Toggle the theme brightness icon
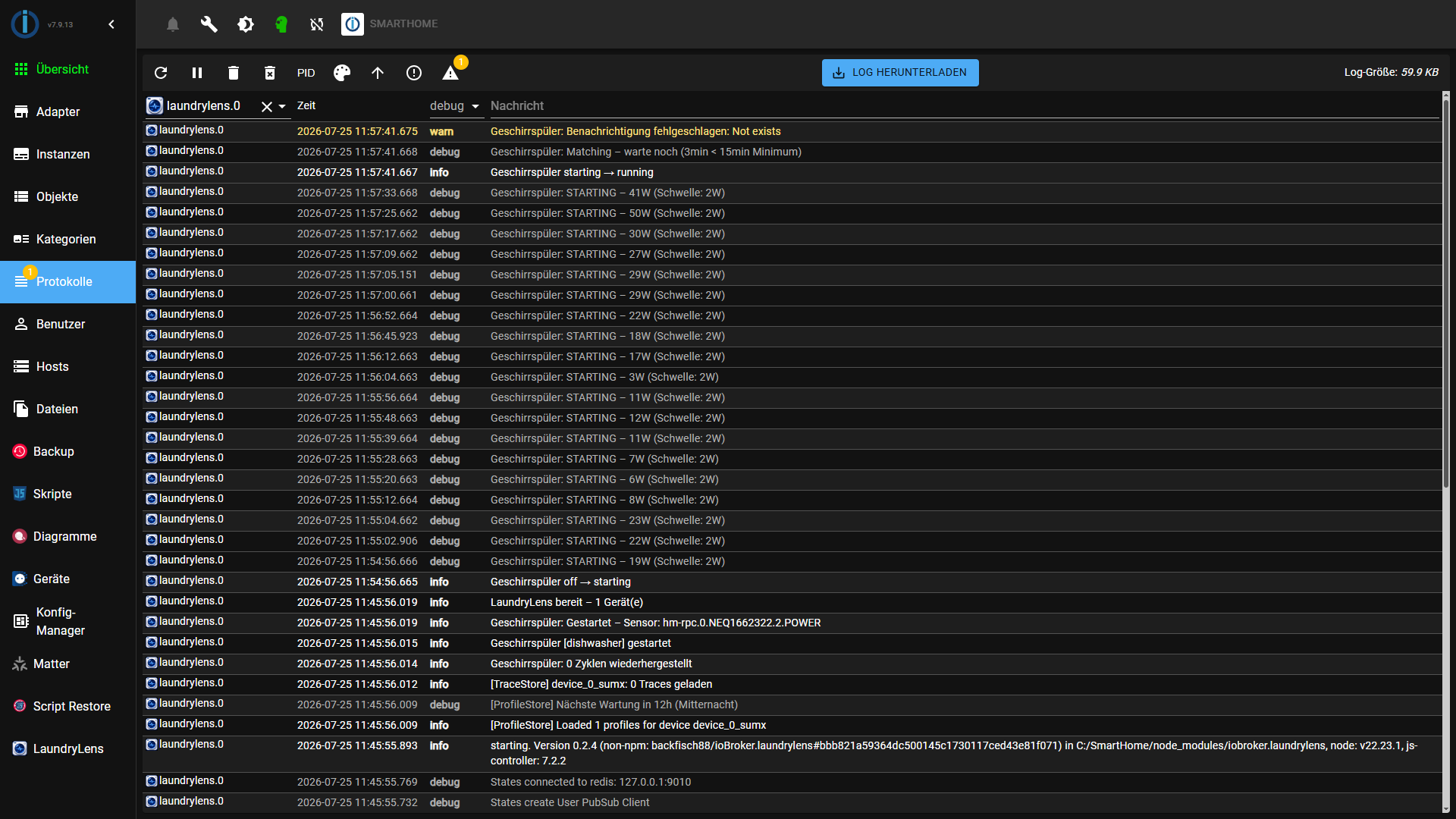1456x819 pixels. tap(246, 24)
